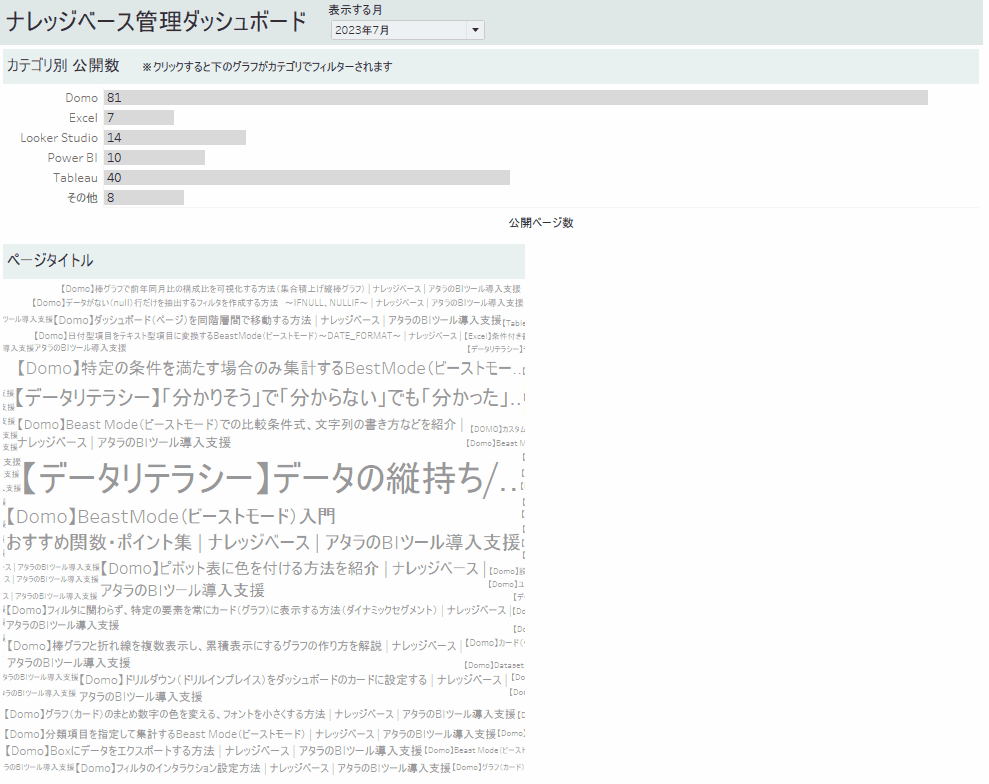Select the 「分かりそう」で「分からない」 データリテラシー title
Viewport: 989px width, 784px height.
(269, 397)
